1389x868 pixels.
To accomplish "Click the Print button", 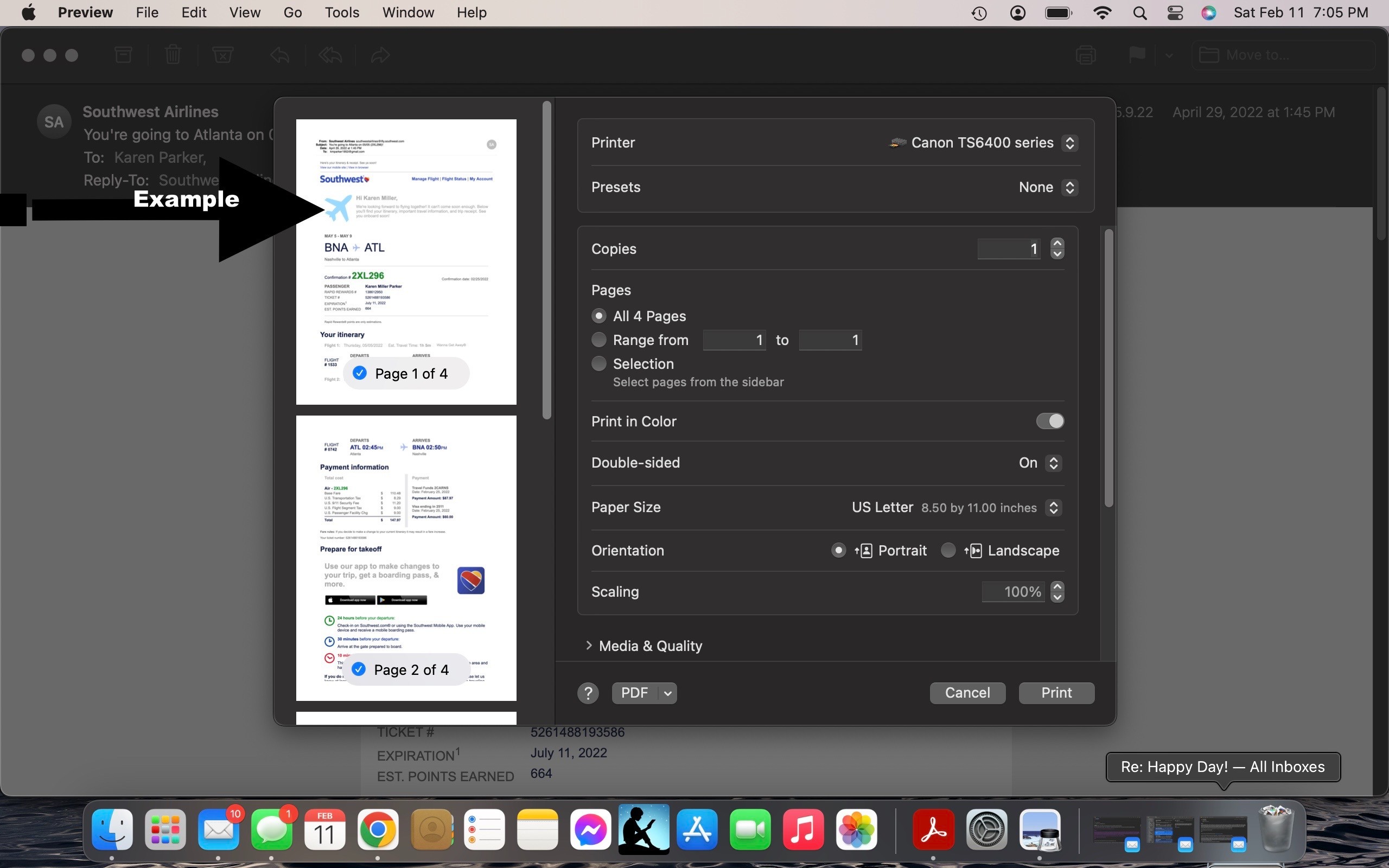I will click(x=1056, y=693).
